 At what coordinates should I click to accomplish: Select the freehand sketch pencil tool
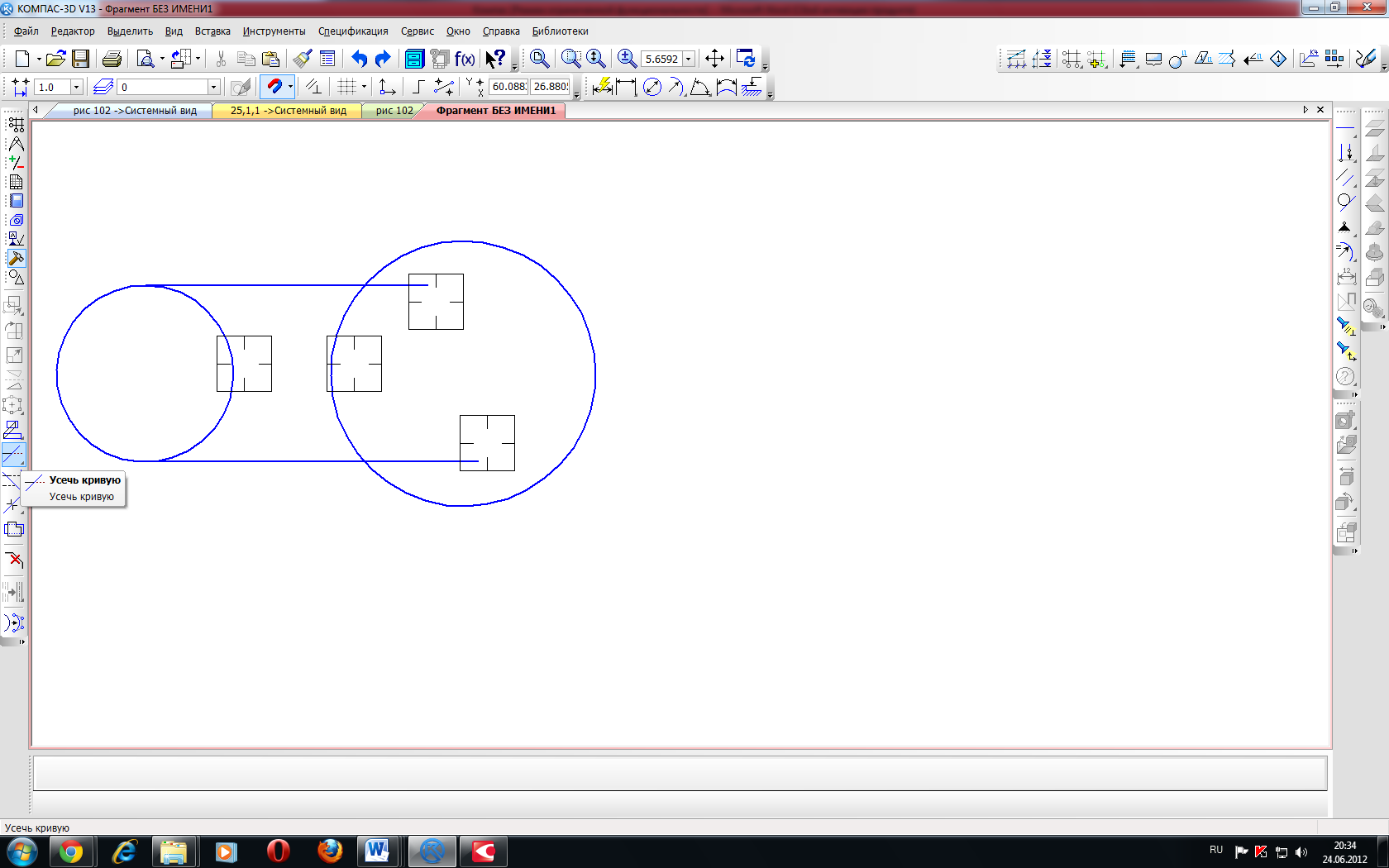click(x=1365, y=59)
